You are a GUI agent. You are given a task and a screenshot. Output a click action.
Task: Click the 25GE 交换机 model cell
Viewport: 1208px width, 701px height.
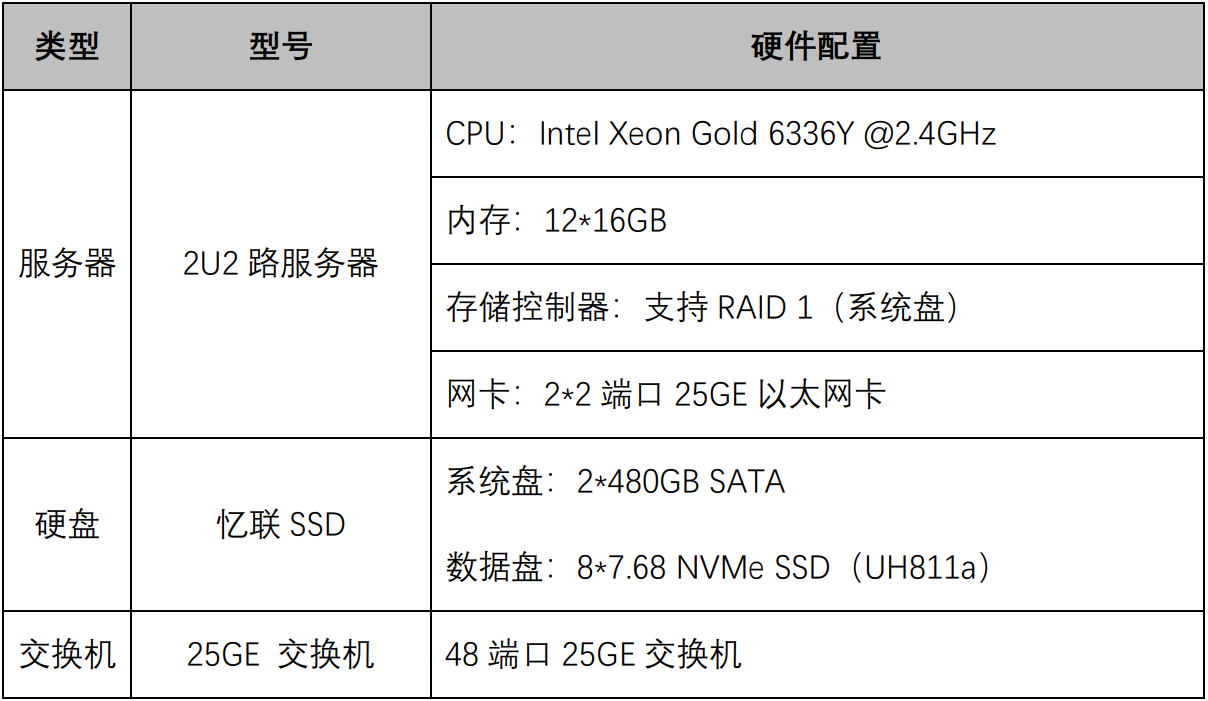coord(281,655)
